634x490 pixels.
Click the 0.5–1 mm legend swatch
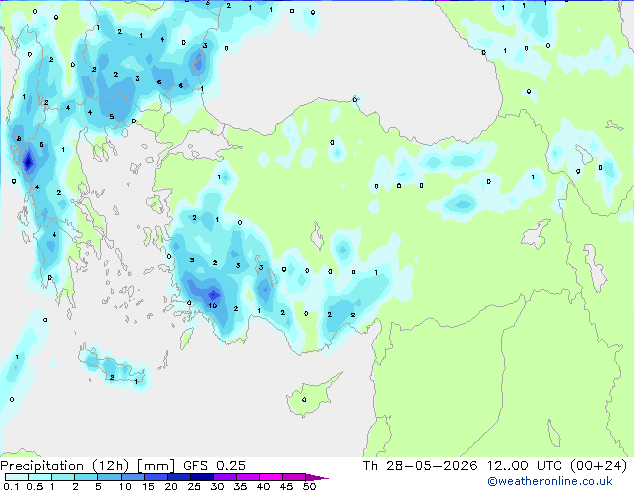[40, 477]
